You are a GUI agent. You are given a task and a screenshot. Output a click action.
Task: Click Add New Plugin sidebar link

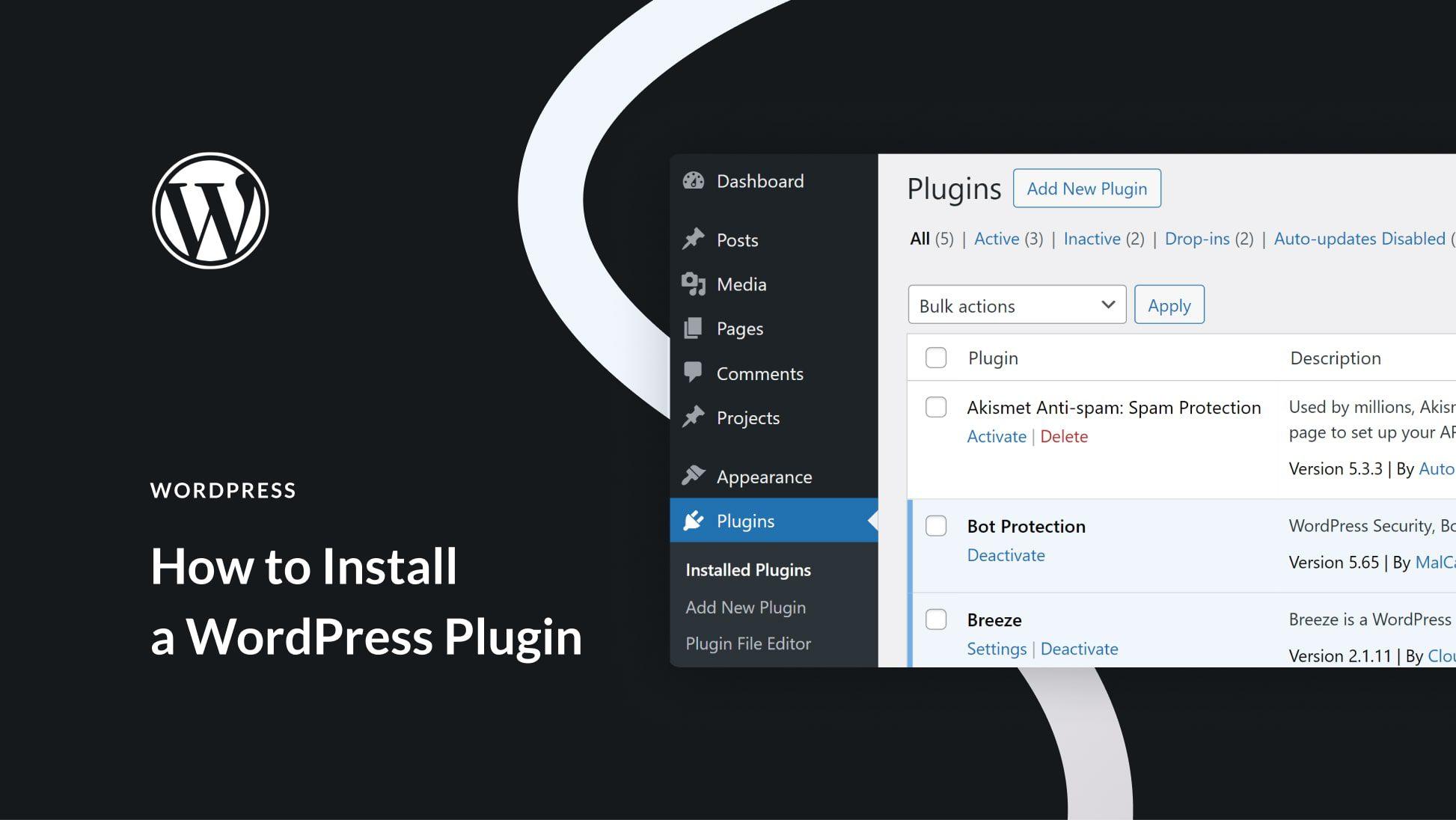click(x=746, y=607)
